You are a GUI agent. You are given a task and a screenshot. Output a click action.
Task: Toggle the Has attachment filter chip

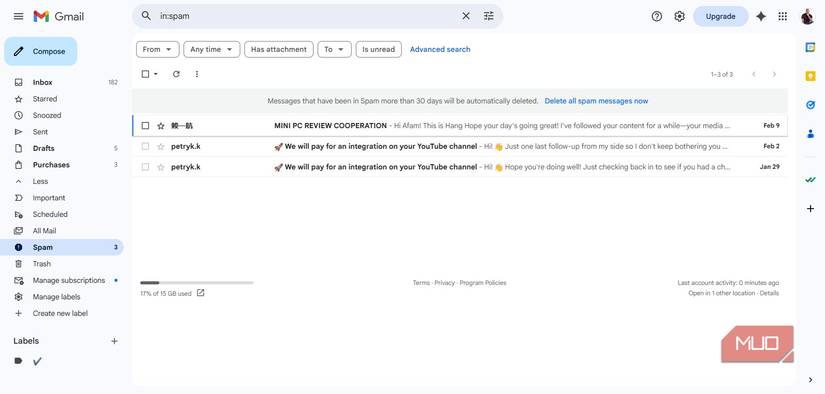point(279,49)
